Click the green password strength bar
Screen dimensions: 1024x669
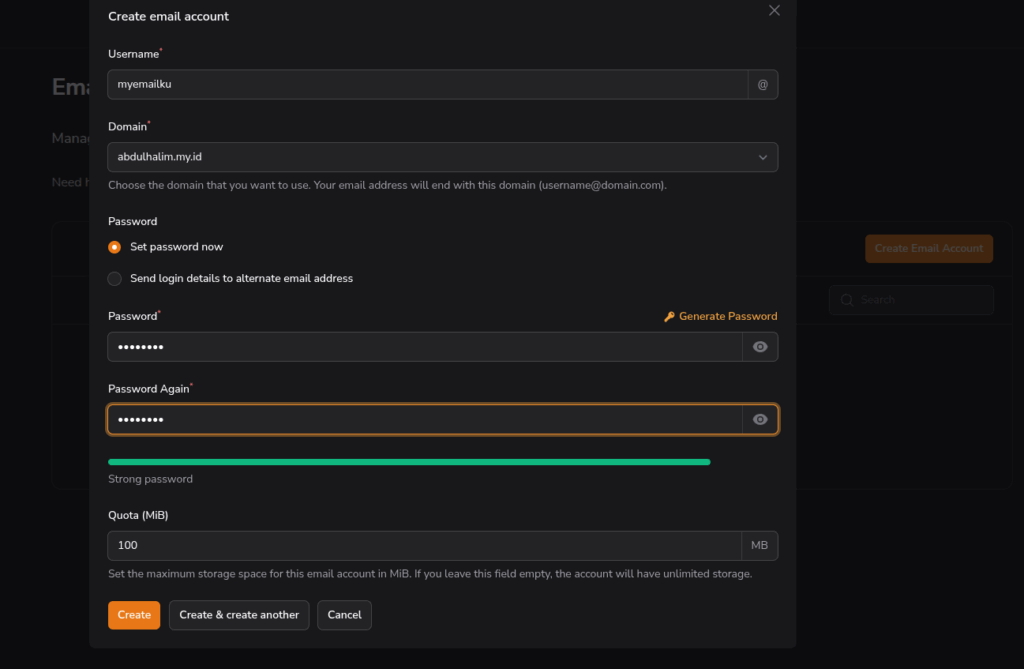(x=408, y=462)
